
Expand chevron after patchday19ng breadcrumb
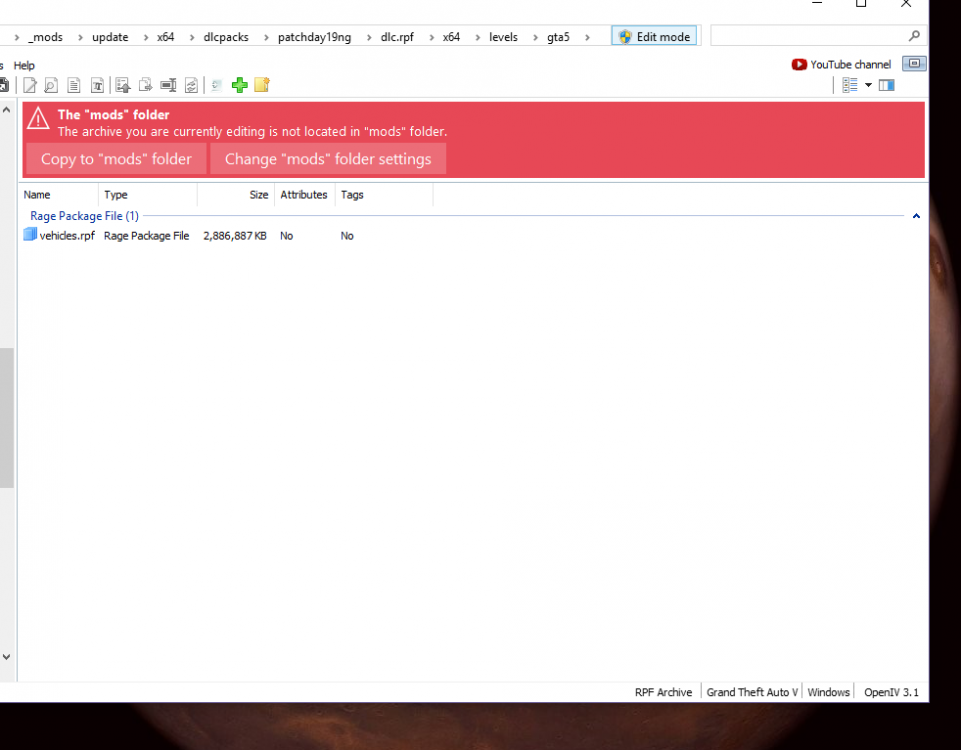point(369,37)
